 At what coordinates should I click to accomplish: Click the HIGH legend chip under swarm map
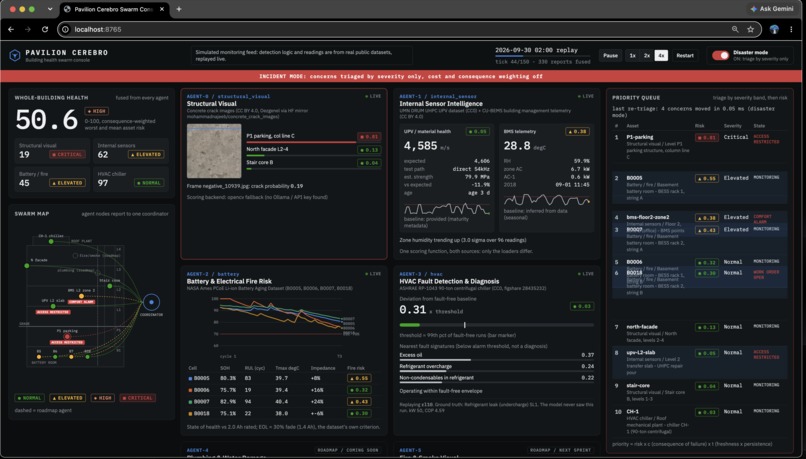point(102,398)
